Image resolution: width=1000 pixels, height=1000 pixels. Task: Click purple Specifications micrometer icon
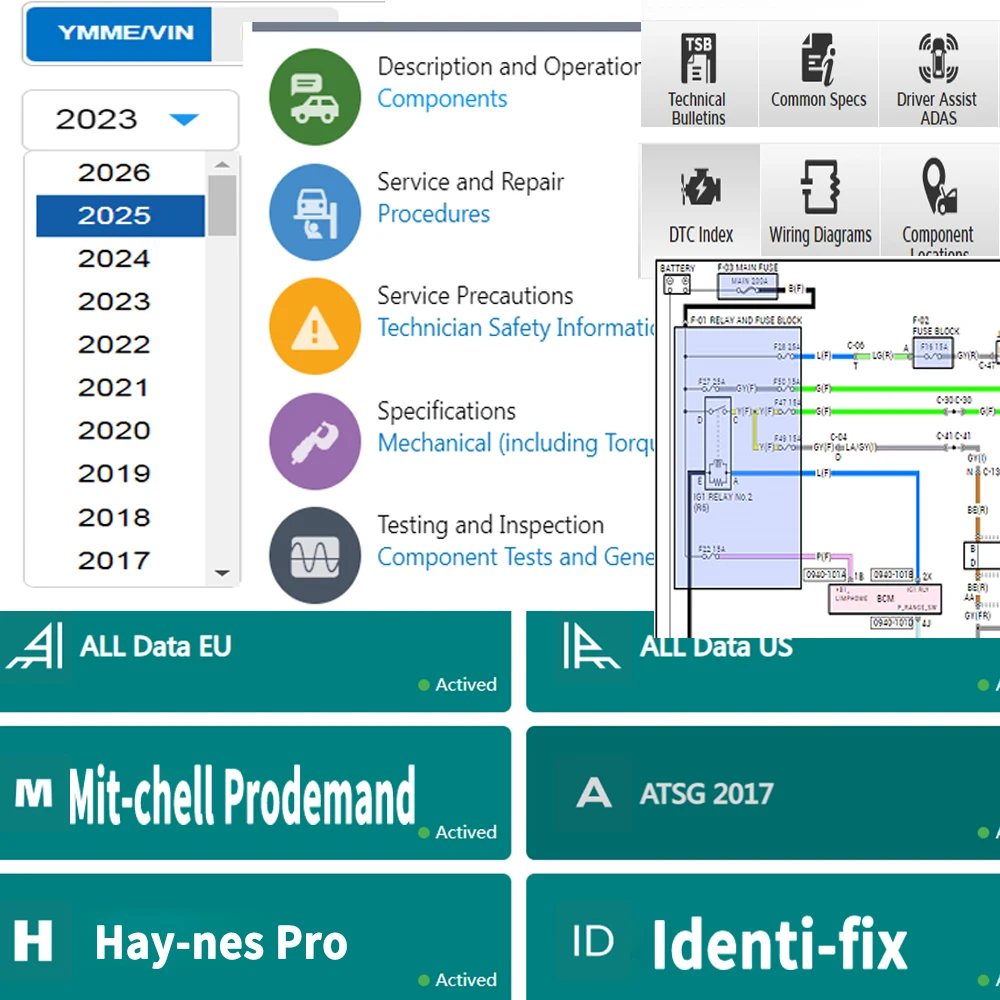tap(315, 441)
